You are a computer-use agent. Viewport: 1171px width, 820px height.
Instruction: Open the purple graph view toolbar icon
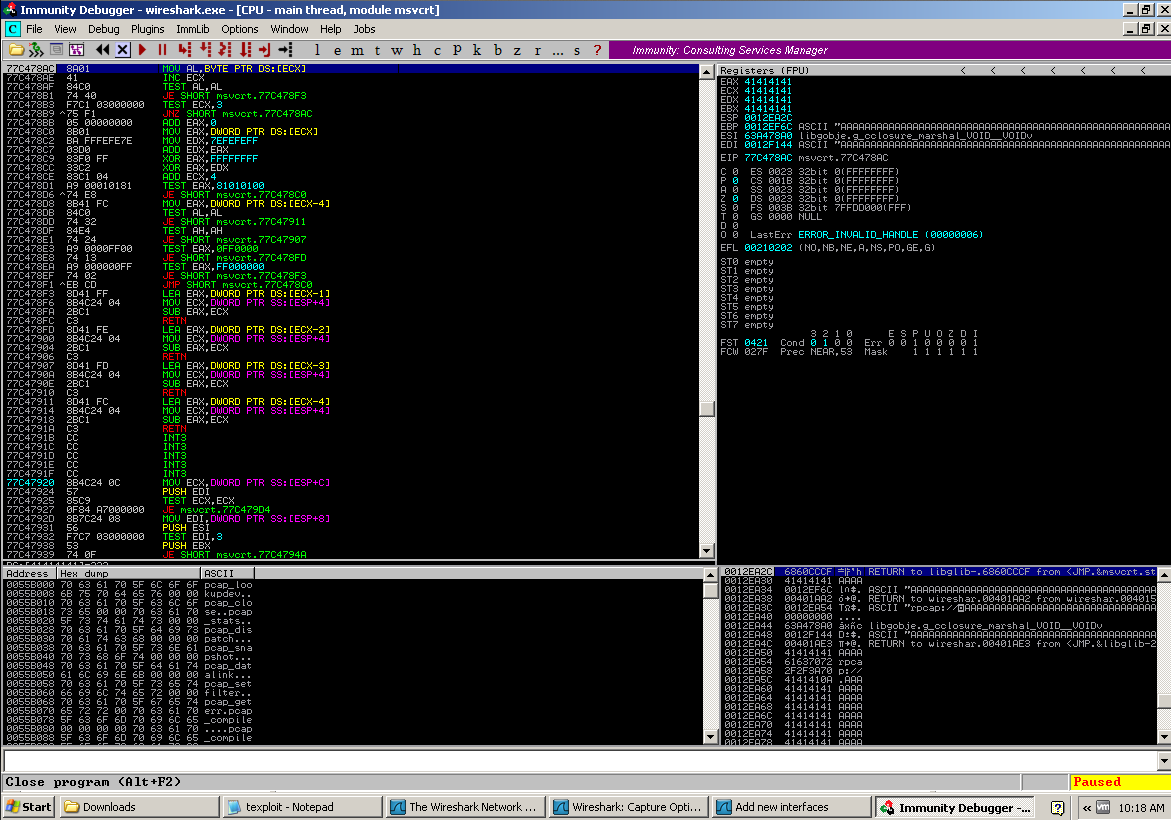pos(76,50)
